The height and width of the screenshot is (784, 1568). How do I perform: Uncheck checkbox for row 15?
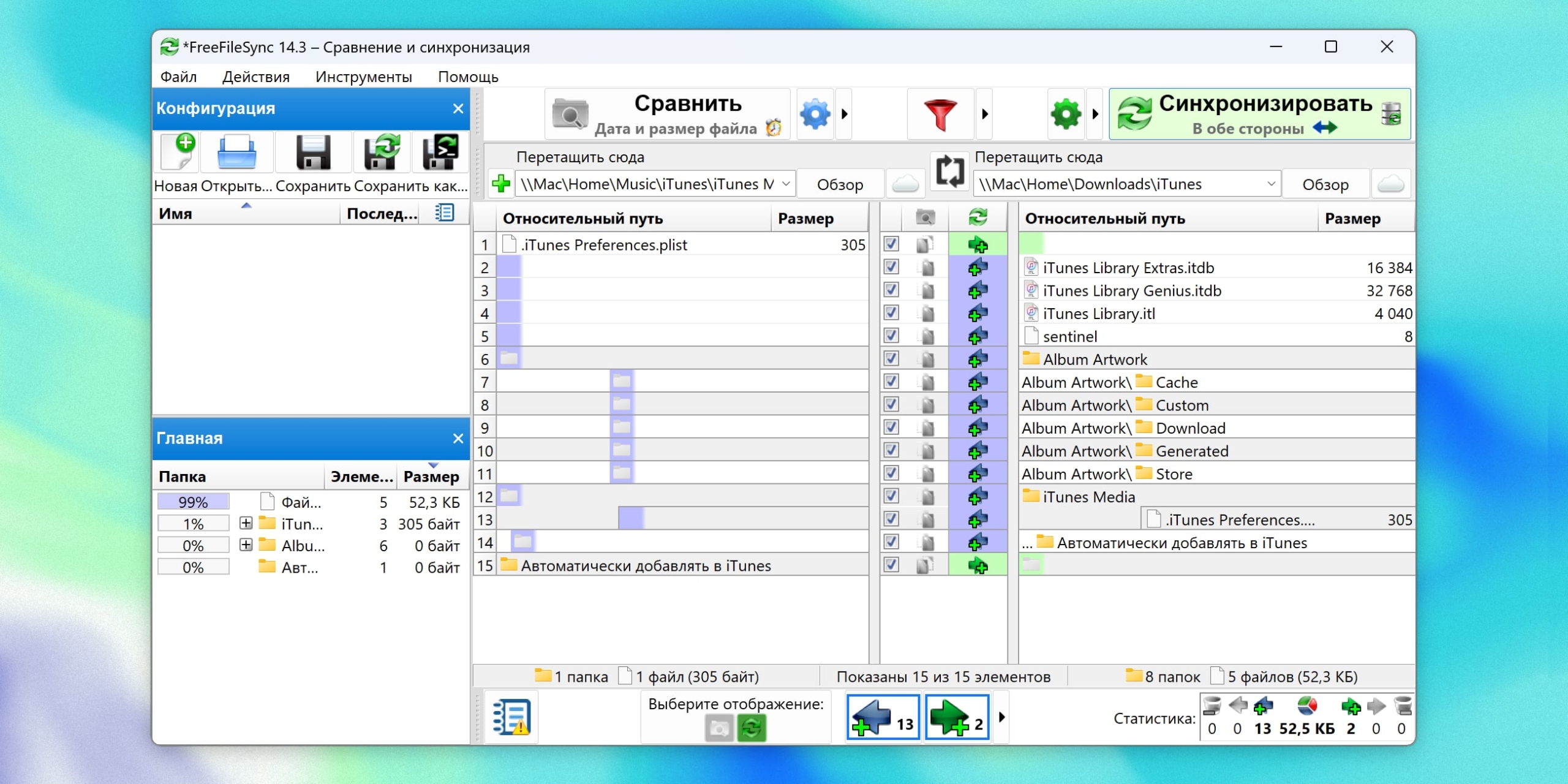click(x=892, y=565)
